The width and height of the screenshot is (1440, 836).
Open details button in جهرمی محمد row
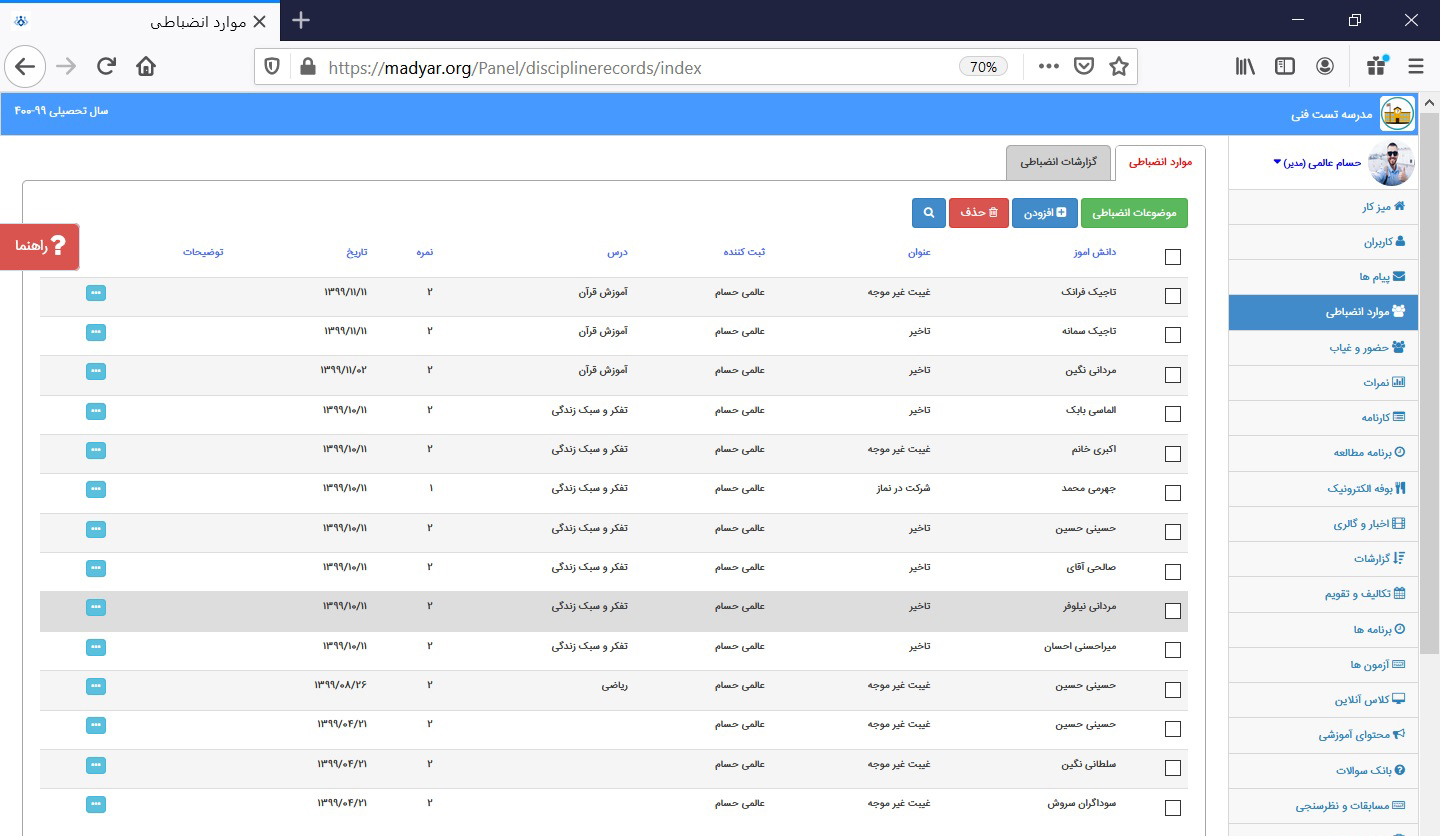96,489
